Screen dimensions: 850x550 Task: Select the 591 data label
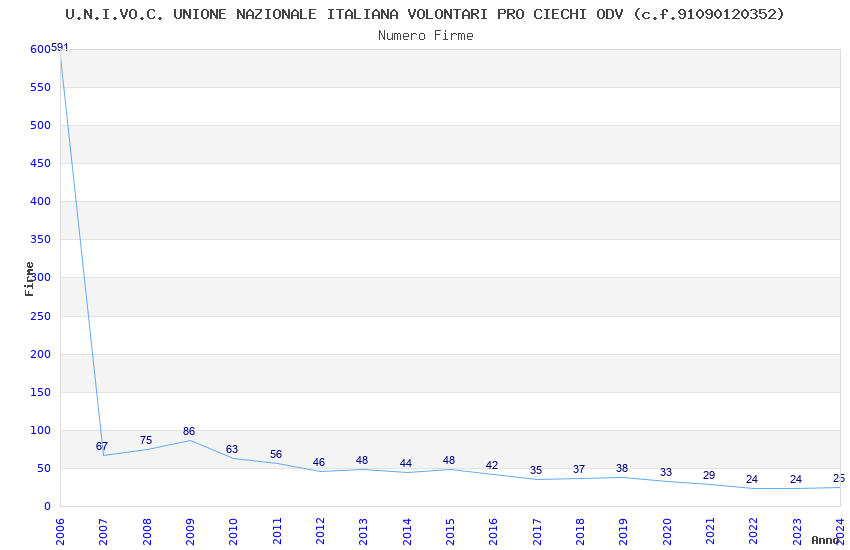pos(60,47)
